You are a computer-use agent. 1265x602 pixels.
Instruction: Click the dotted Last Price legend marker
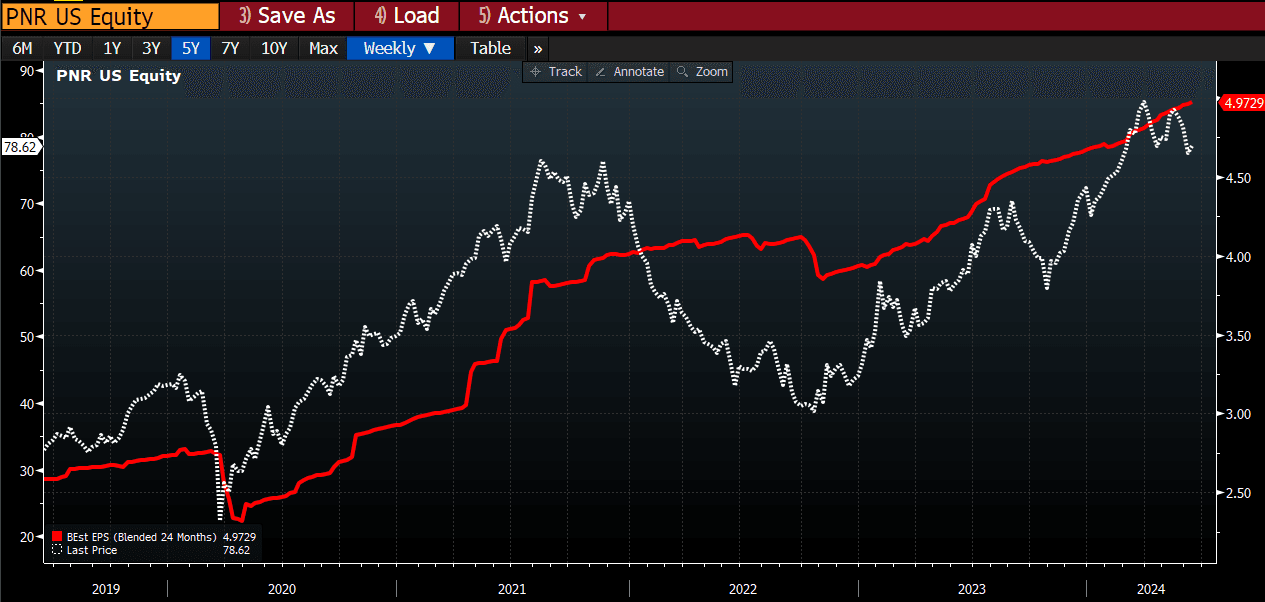click(x=56, y=550)
